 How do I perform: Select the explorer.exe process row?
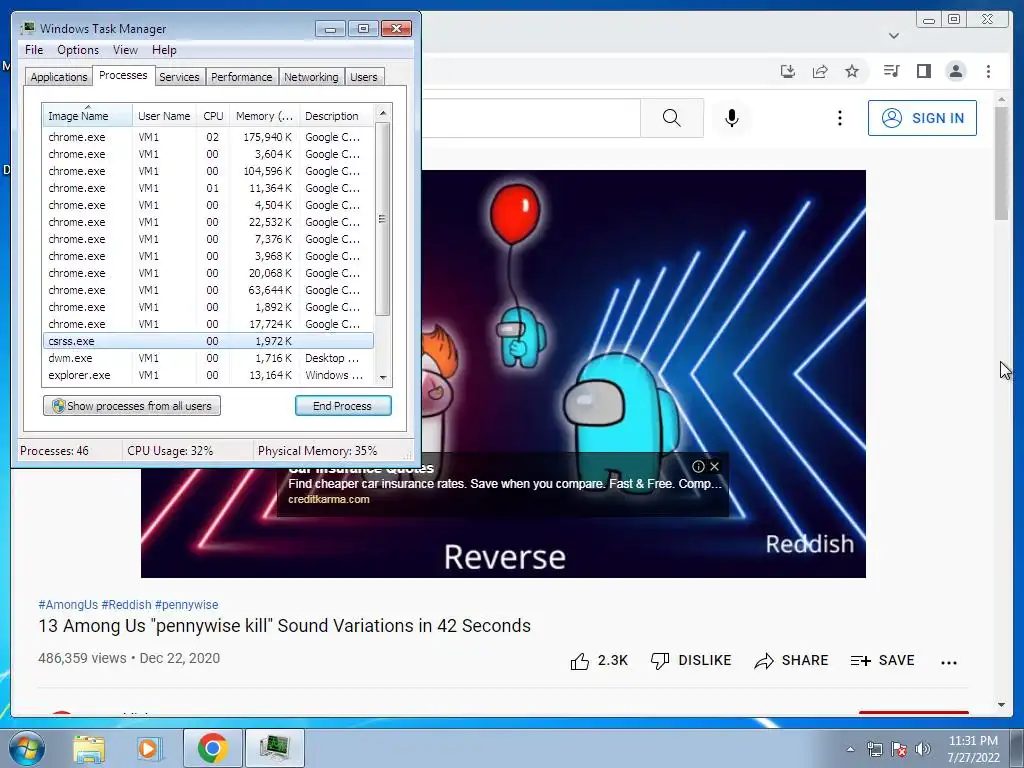208,375
